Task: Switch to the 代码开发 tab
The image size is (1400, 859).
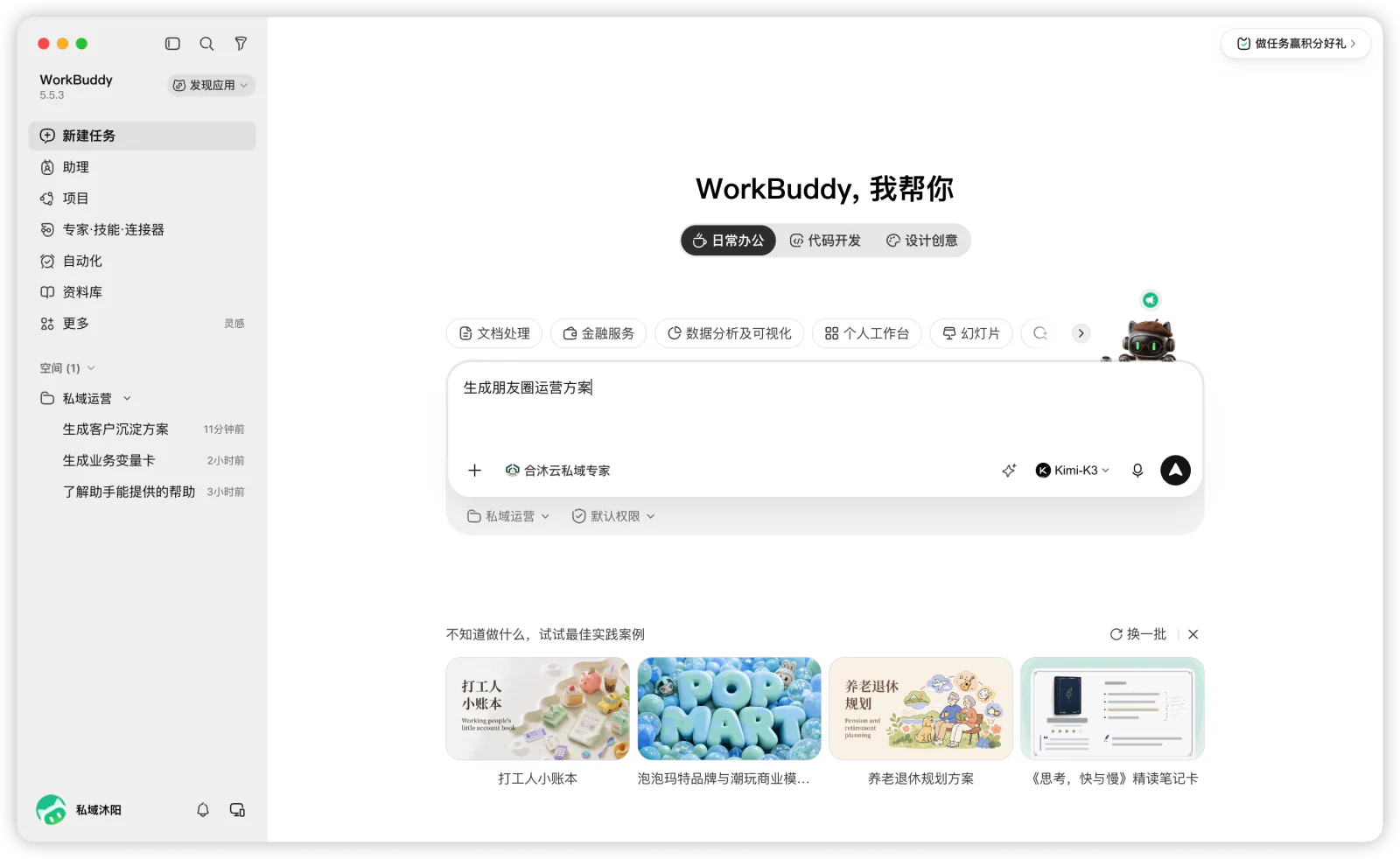Action: [825, 241]
